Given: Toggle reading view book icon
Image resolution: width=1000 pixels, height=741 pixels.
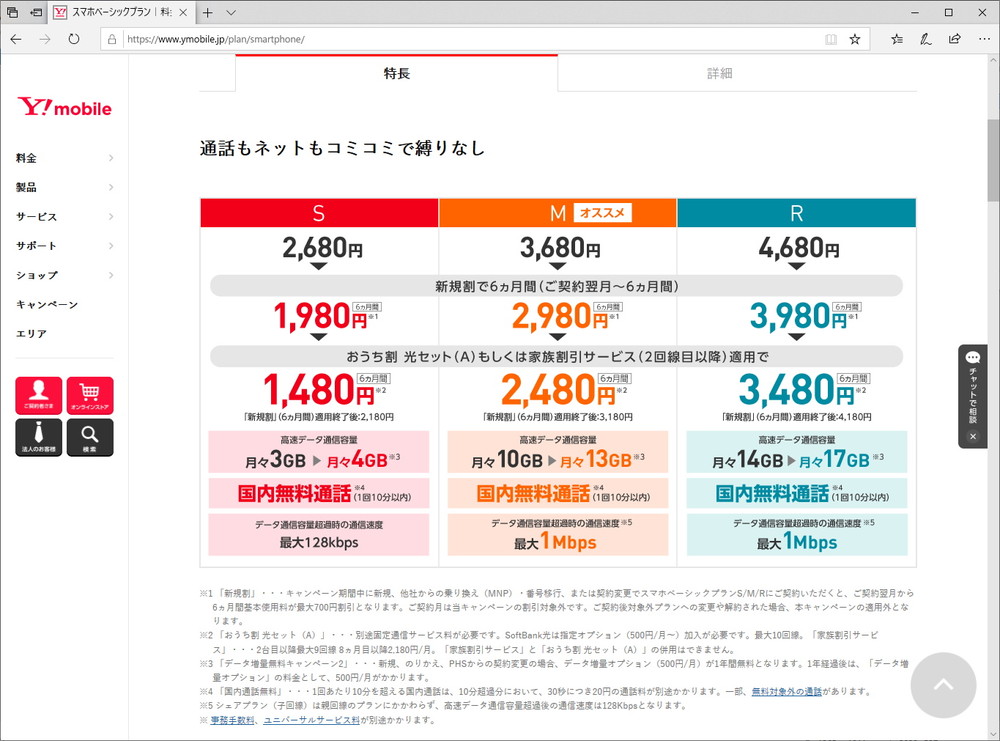Looking at the screenshot, I should coord(830,40).
